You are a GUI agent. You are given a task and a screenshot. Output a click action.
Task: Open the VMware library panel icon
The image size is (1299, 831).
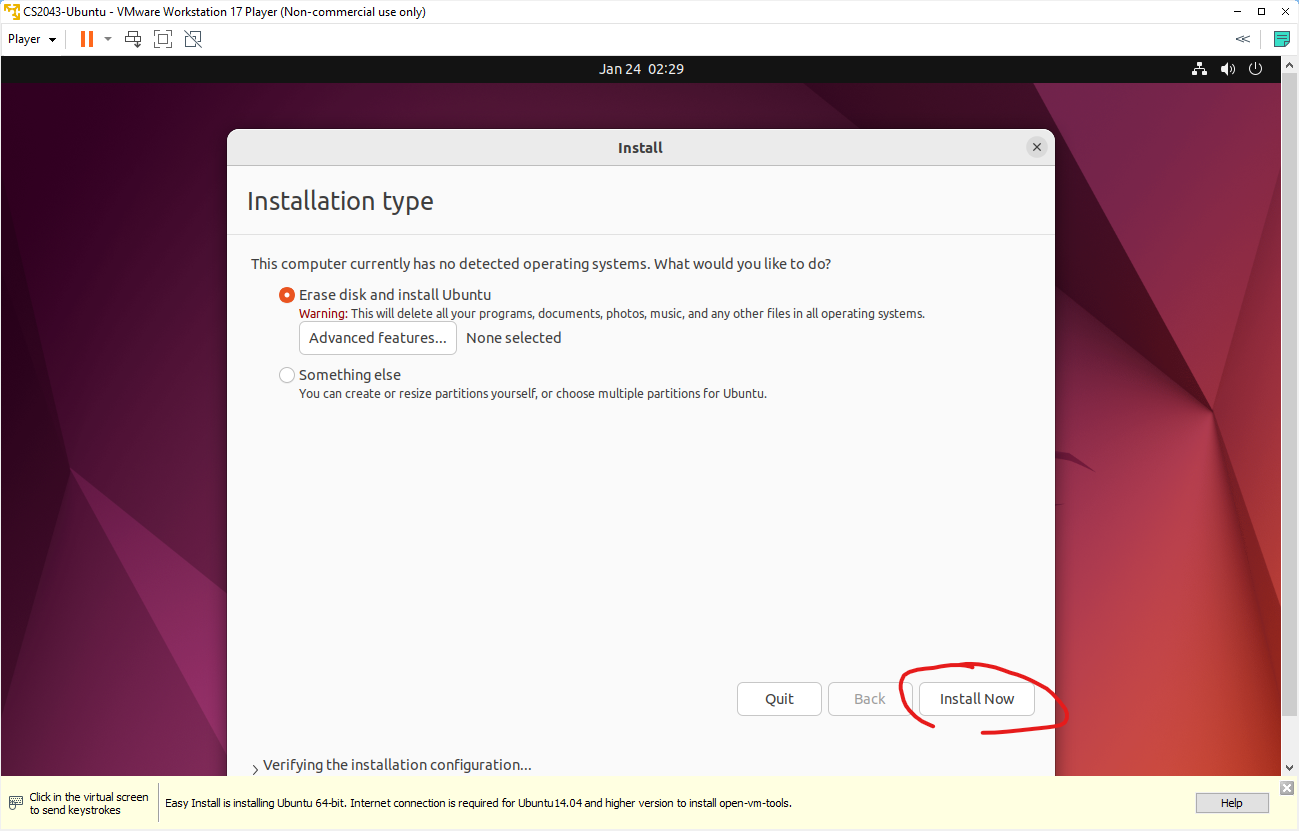[x=1281, y=38]
